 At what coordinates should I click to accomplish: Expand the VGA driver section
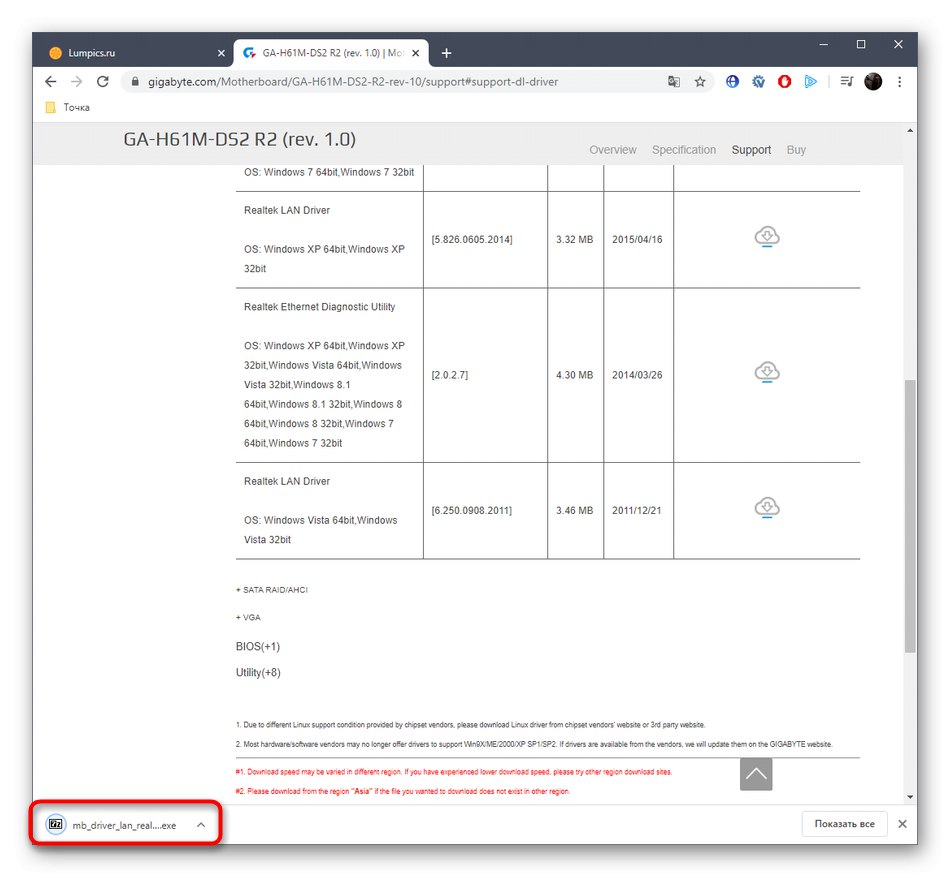pos(248,618)
